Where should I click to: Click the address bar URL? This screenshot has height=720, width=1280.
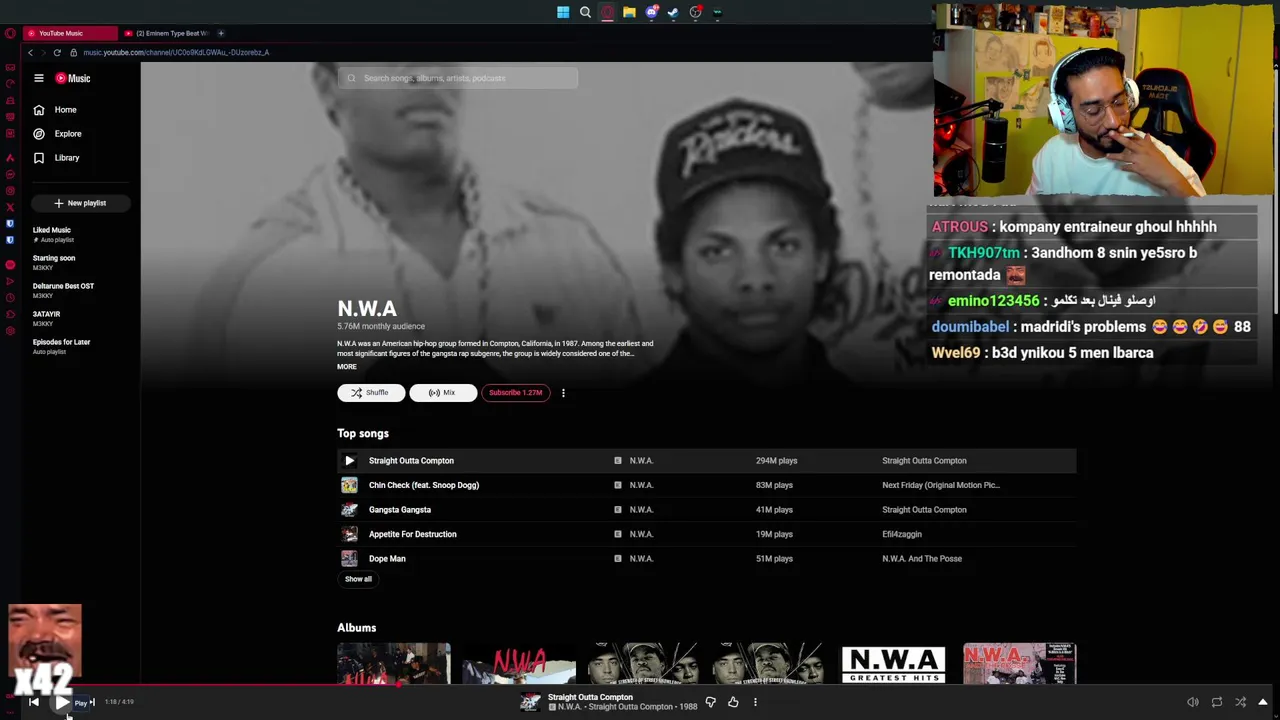pos(176,52)
